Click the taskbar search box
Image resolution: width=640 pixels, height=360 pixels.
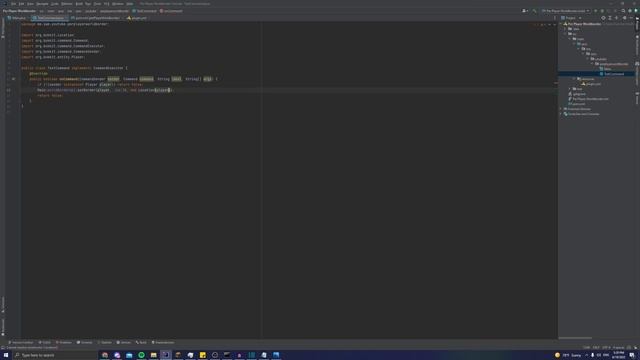[x=55, y=355]
